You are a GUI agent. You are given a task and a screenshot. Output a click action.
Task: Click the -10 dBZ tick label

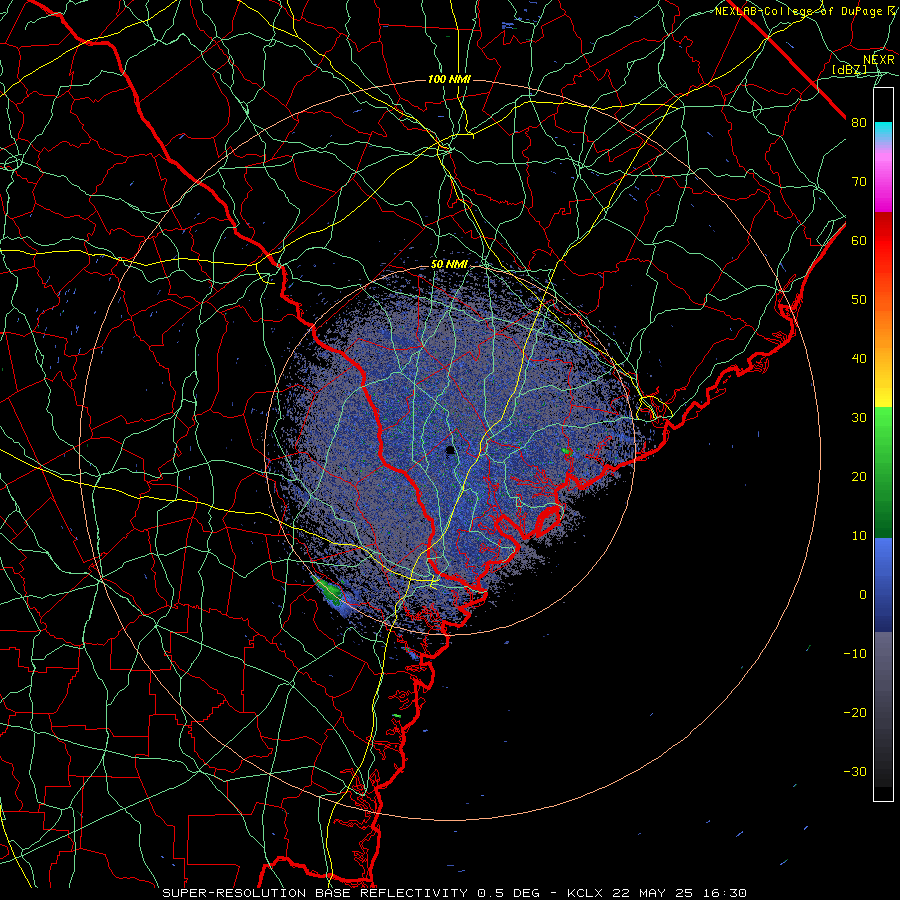[855, 654]
